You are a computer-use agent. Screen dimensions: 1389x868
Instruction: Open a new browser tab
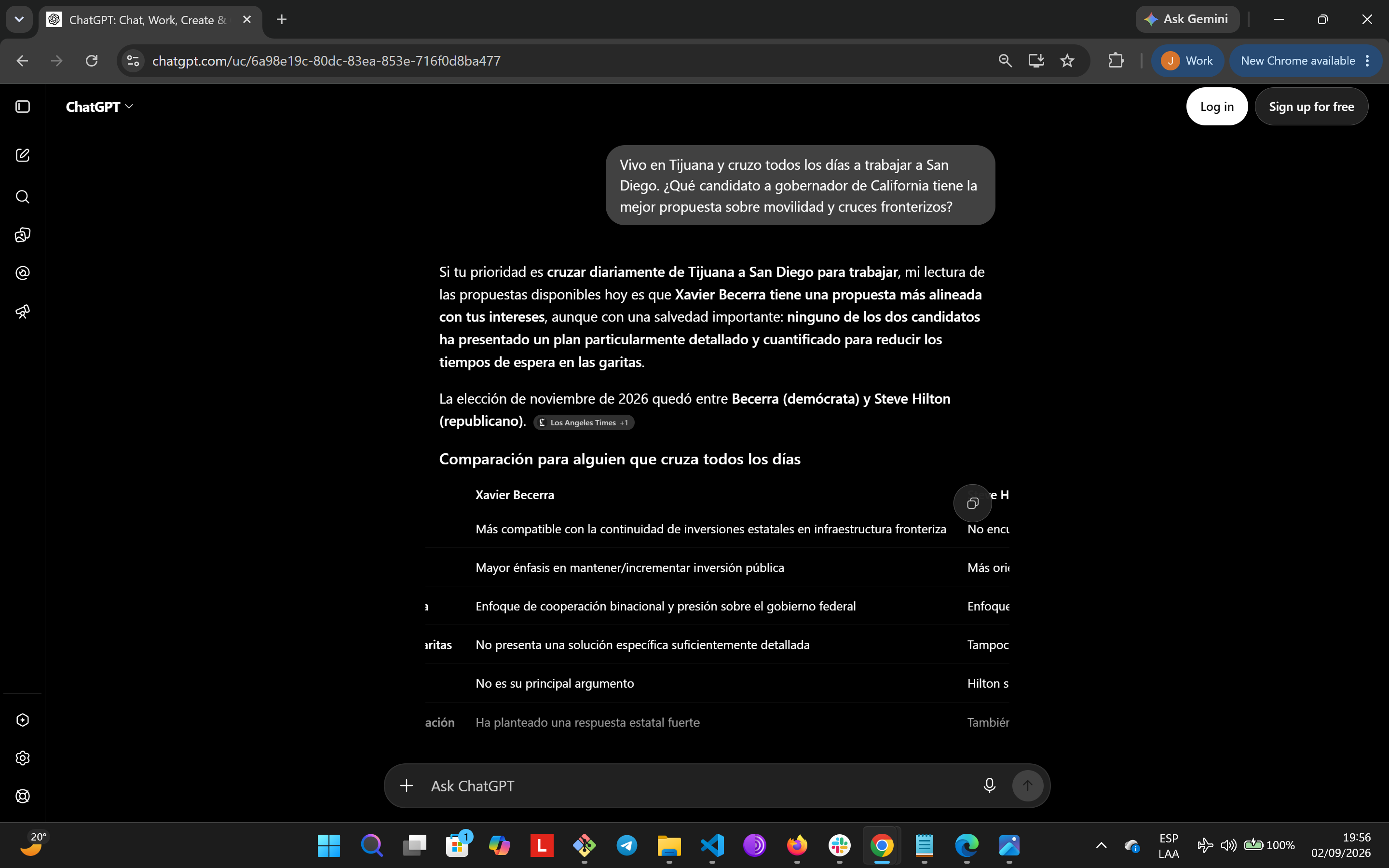click(281, 19)
